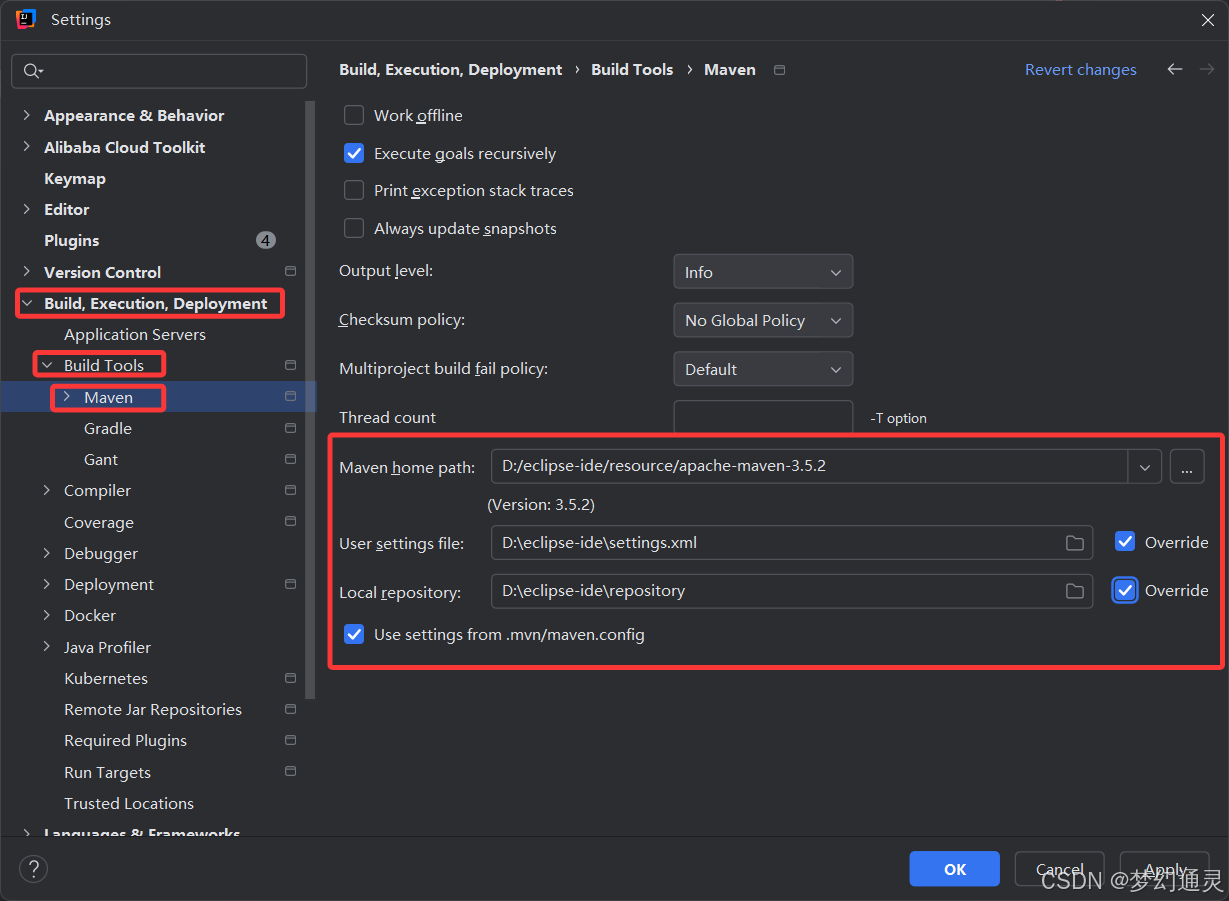Open the Maven home path dropdown arrow
The height and width of the screenshot is (901, 1229).
1144,466
